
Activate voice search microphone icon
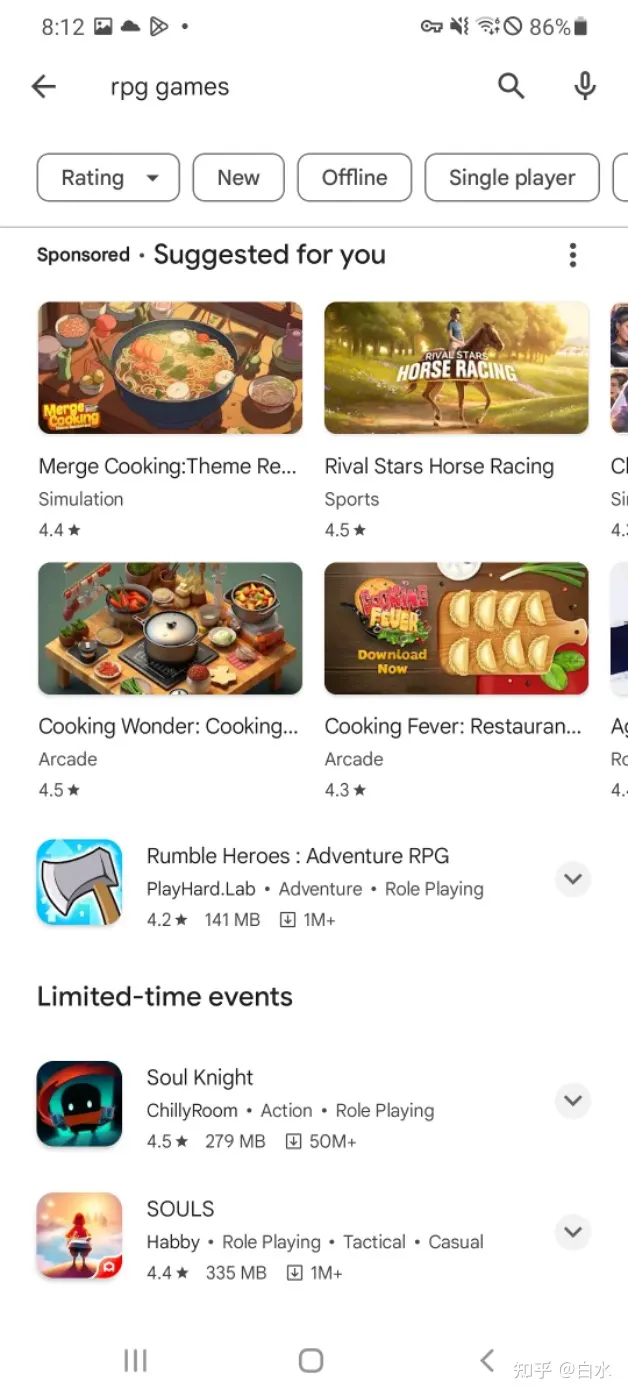585,87
